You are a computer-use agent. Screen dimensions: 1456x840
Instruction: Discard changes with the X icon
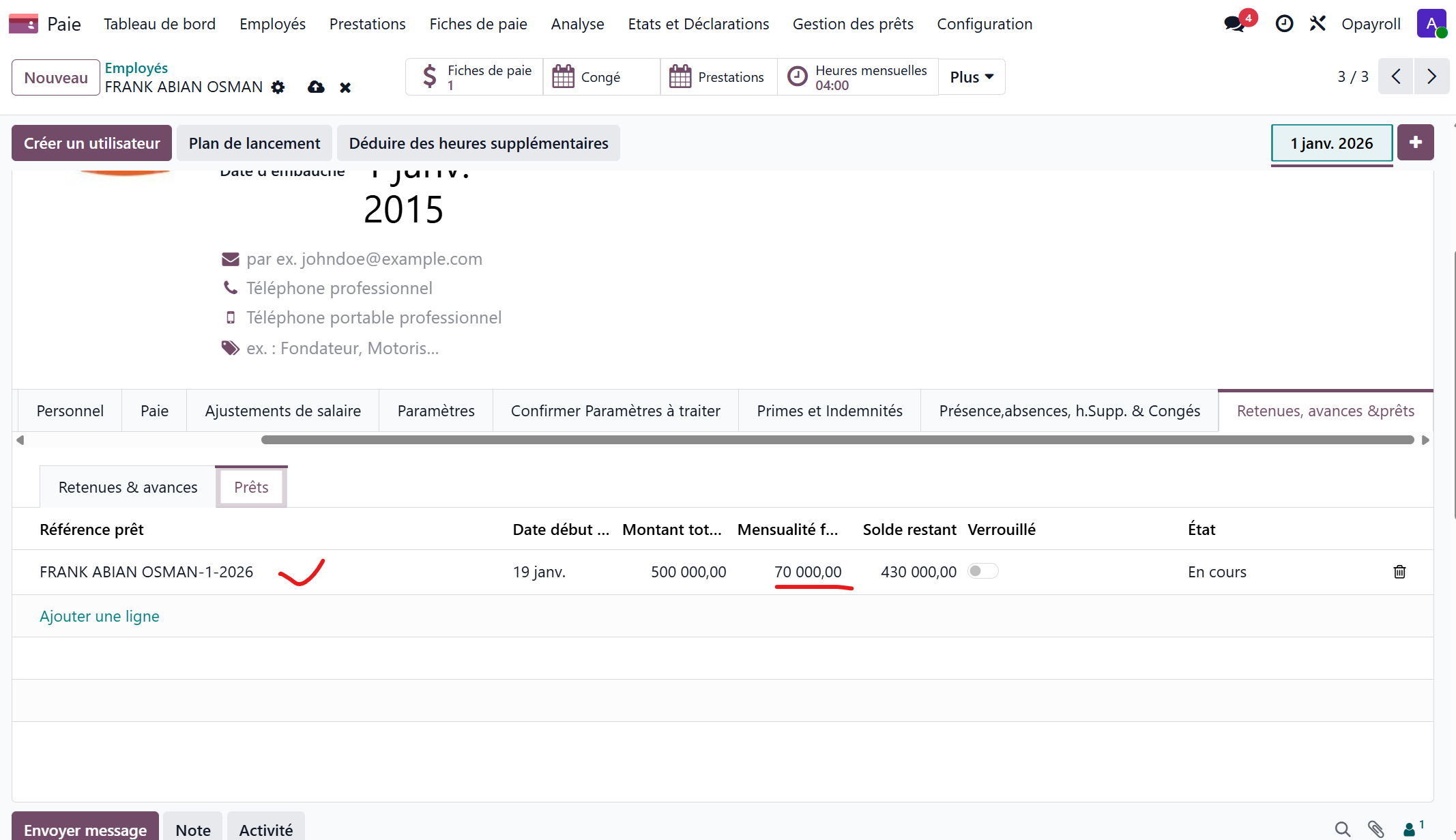(x=345, y=87)
